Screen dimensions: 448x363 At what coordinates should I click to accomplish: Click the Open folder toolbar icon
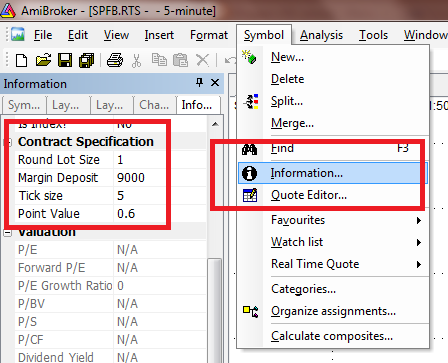43,60
